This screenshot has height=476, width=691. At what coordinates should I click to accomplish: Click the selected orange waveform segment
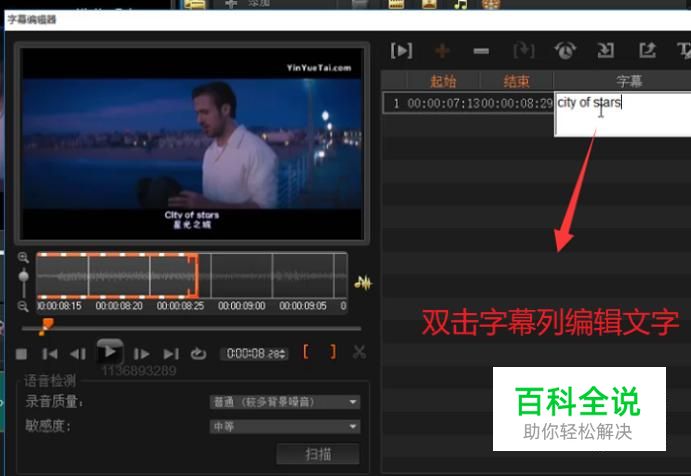click(x=117, y=276)
